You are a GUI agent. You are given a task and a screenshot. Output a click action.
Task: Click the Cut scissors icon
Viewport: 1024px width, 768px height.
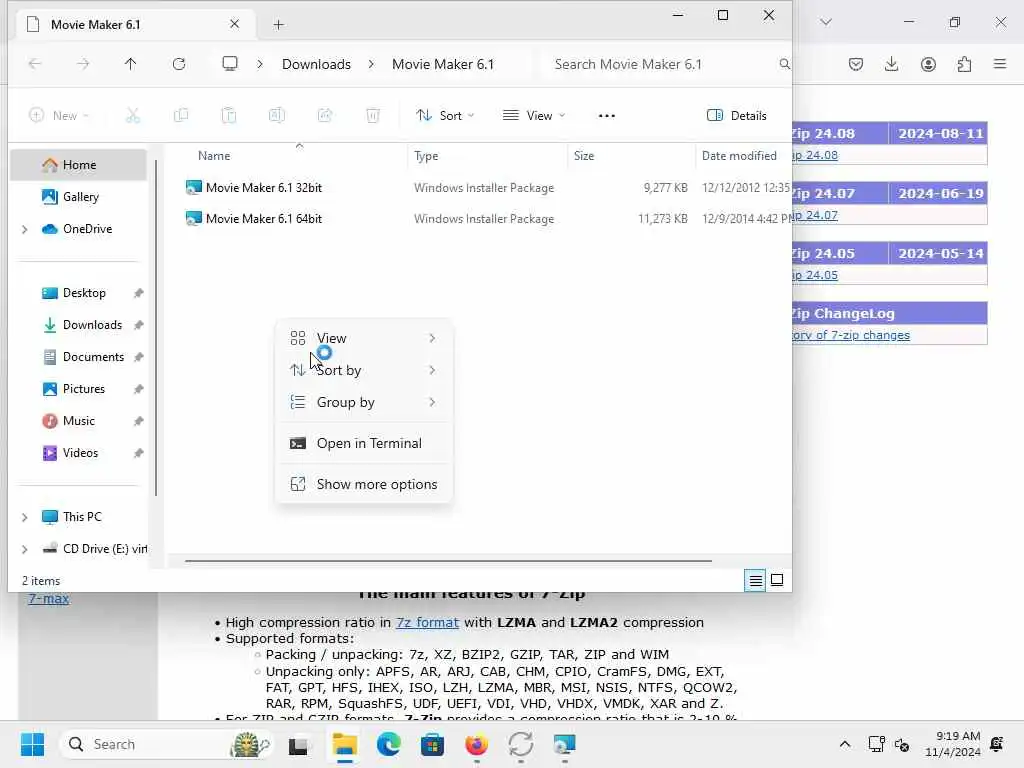point(133,116)
